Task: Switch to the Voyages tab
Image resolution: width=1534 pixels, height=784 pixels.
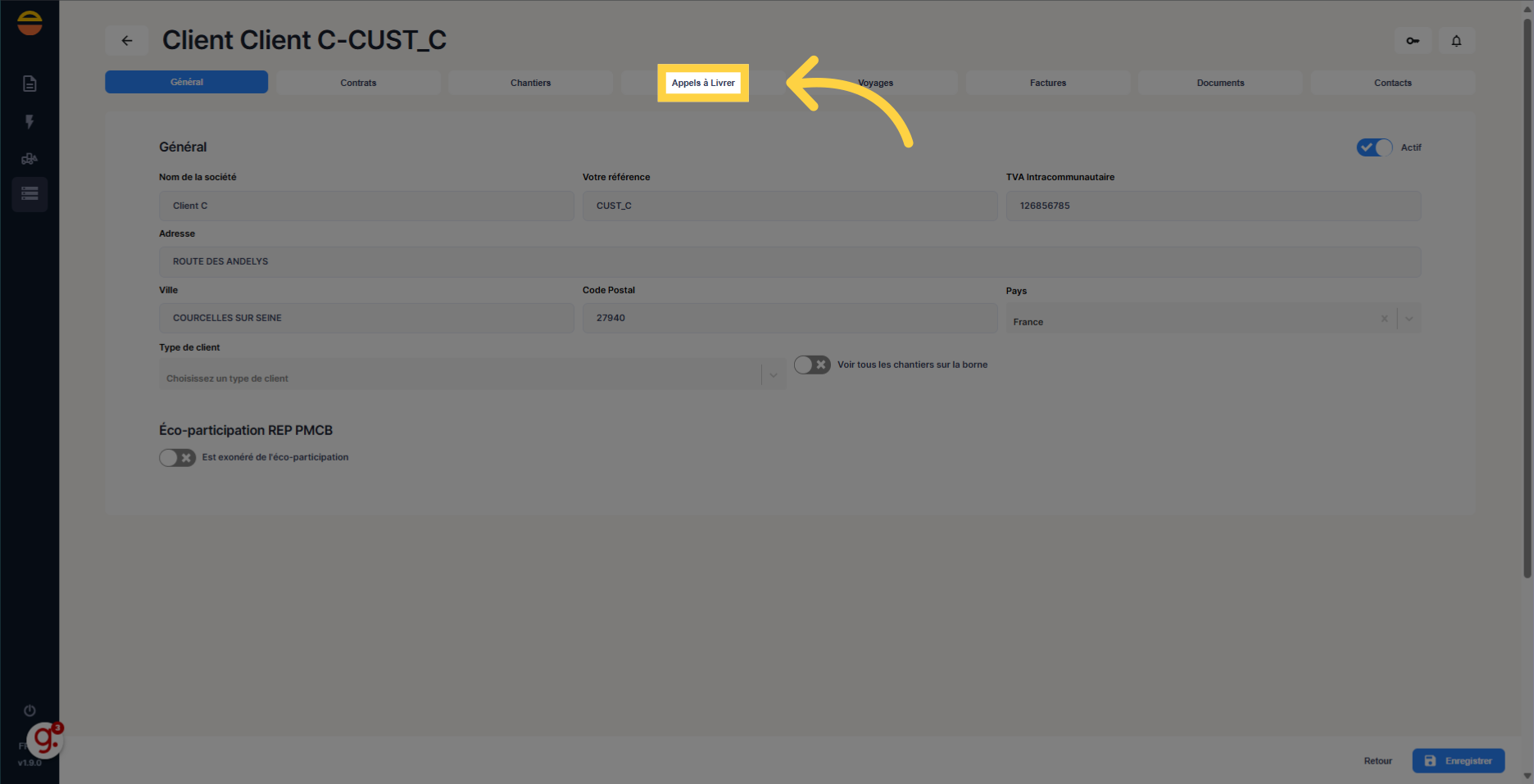Action: [x=875, y=83]
